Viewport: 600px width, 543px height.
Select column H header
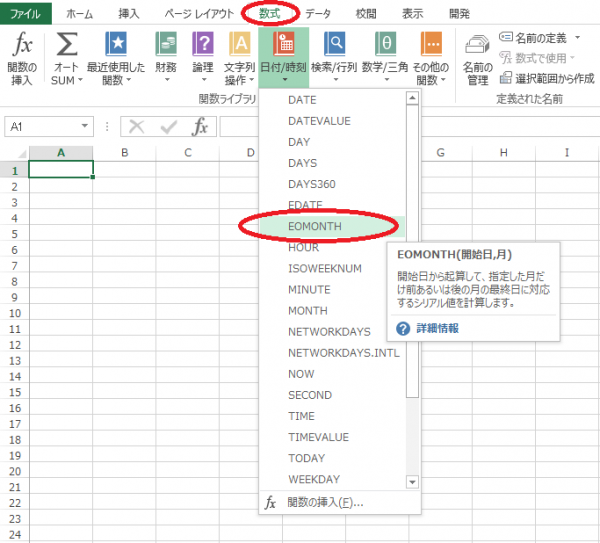tap(504, 153)
